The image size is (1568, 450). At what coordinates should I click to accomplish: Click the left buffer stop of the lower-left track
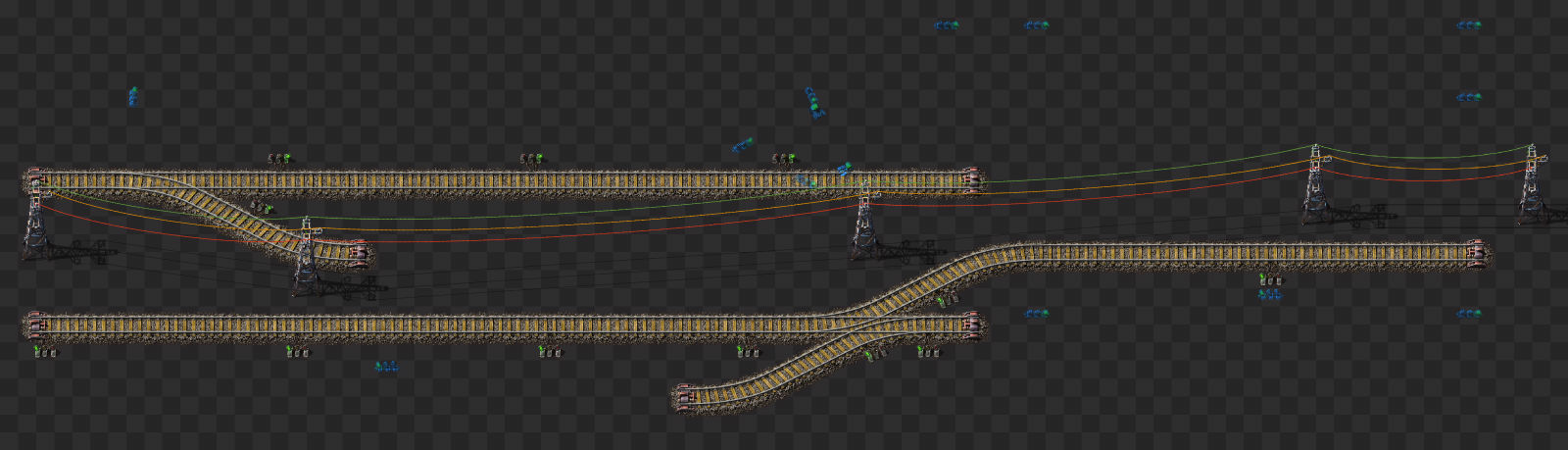[x=36, y=325]
